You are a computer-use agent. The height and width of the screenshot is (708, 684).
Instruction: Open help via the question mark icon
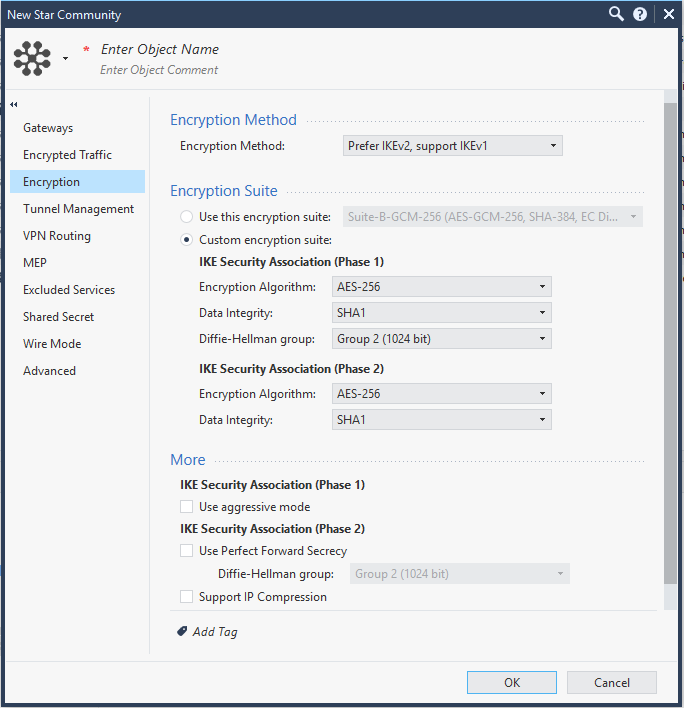click(x=640, y=14)
